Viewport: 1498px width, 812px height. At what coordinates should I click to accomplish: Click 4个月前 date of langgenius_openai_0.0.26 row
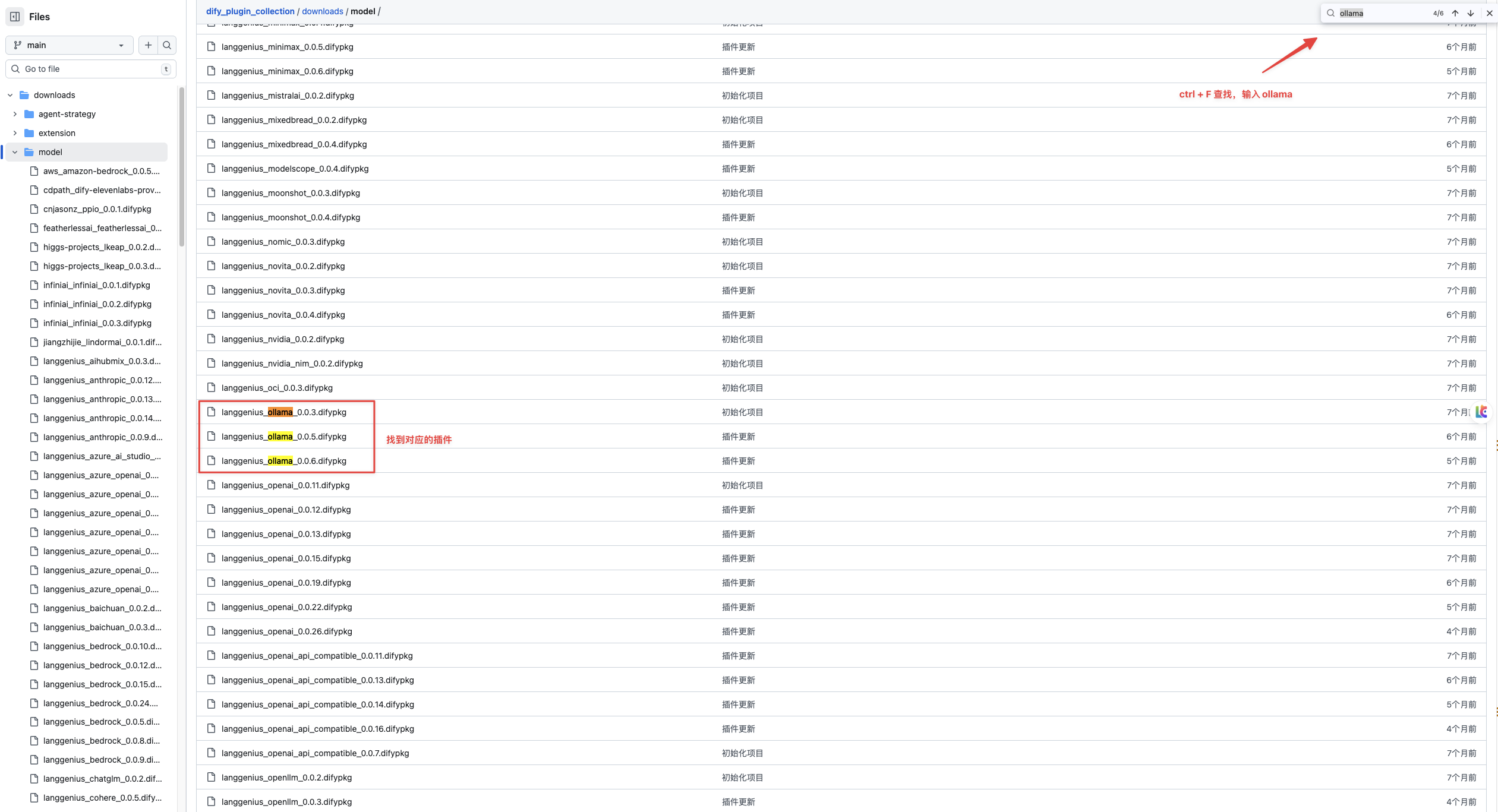[1462, 631]
